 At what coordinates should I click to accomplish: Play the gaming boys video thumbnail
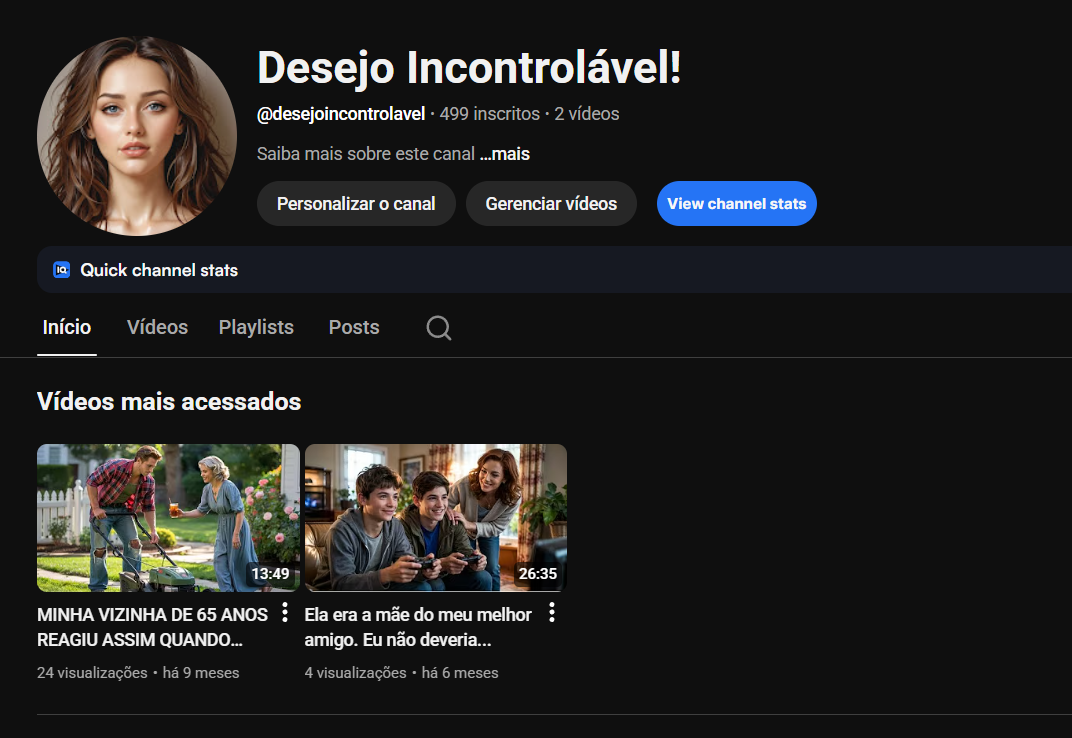click(x=436, y=518)
